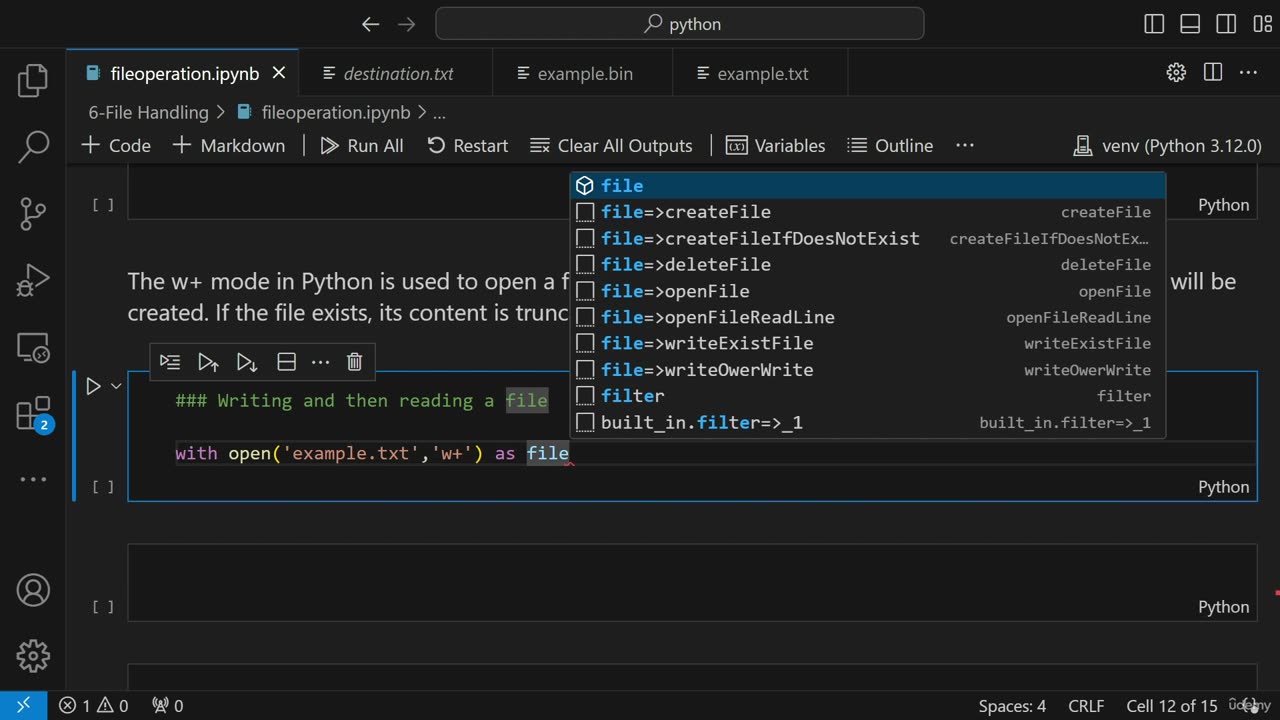Change end of line sequence CRLF
1280x720 pixels.
[x=1086, y=705]
